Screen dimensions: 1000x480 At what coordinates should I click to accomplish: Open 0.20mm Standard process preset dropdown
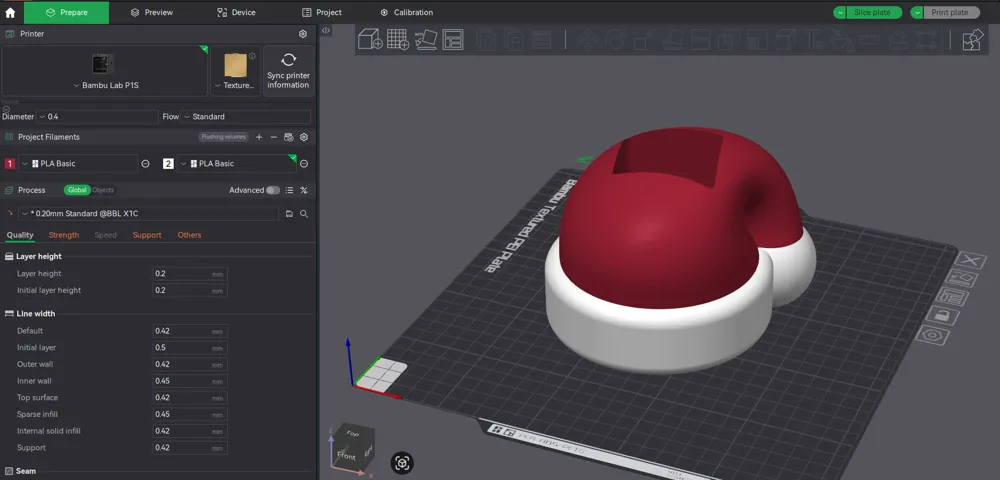click(149, 214)
